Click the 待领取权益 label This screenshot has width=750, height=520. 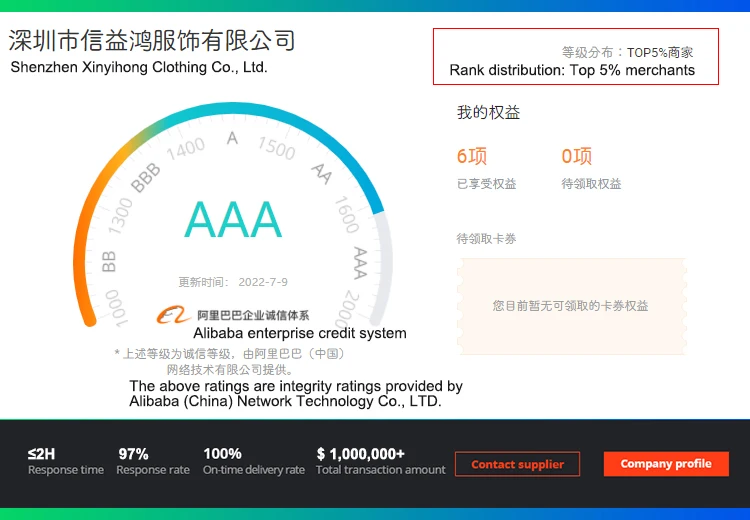pyautogui.click(x=591, y=184)
